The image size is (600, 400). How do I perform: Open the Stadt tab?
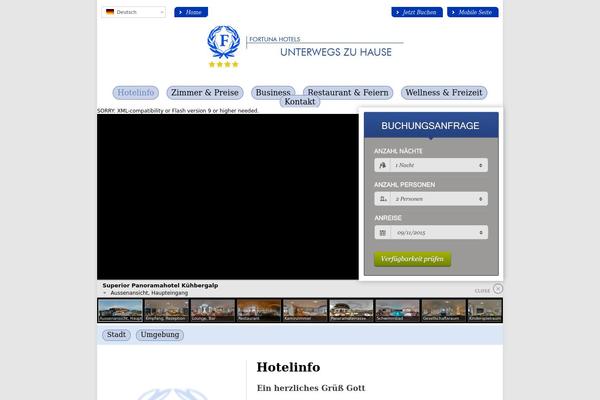(x=116, y=335)
